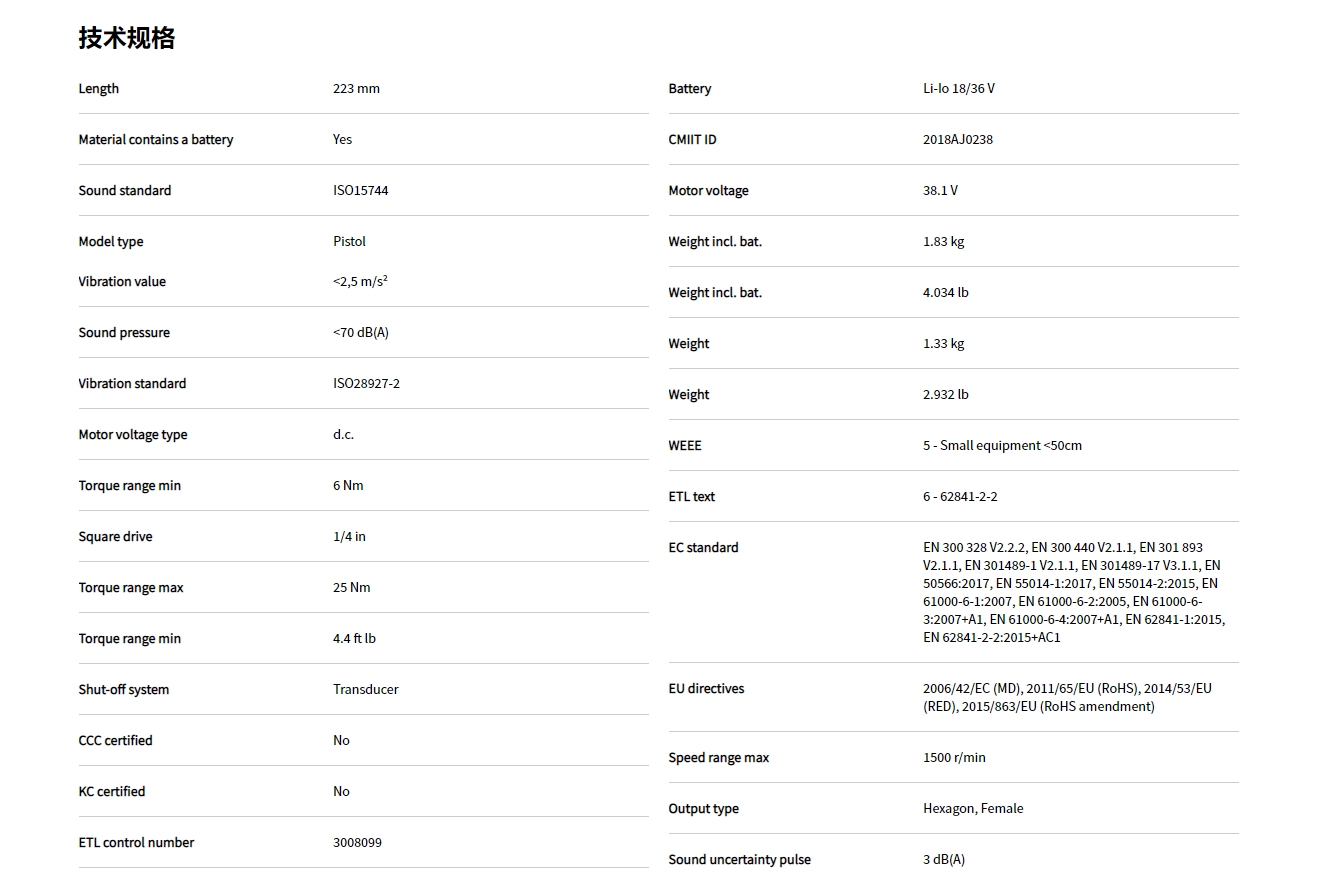The height and width of the screenshot is (878, 1318).
Task: Click the ETL control number 3008099
Action: [x=357, y=843]
